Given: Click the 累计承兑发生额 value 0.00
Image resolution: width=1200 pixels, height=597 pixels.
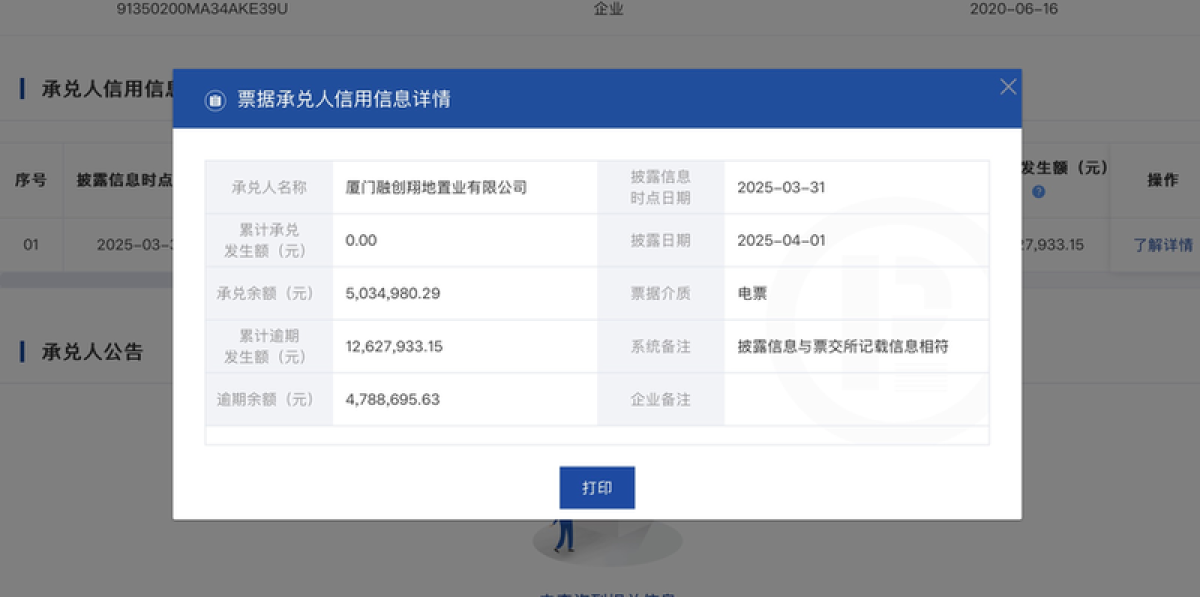Looking at the screenshot, I should 361,240.
